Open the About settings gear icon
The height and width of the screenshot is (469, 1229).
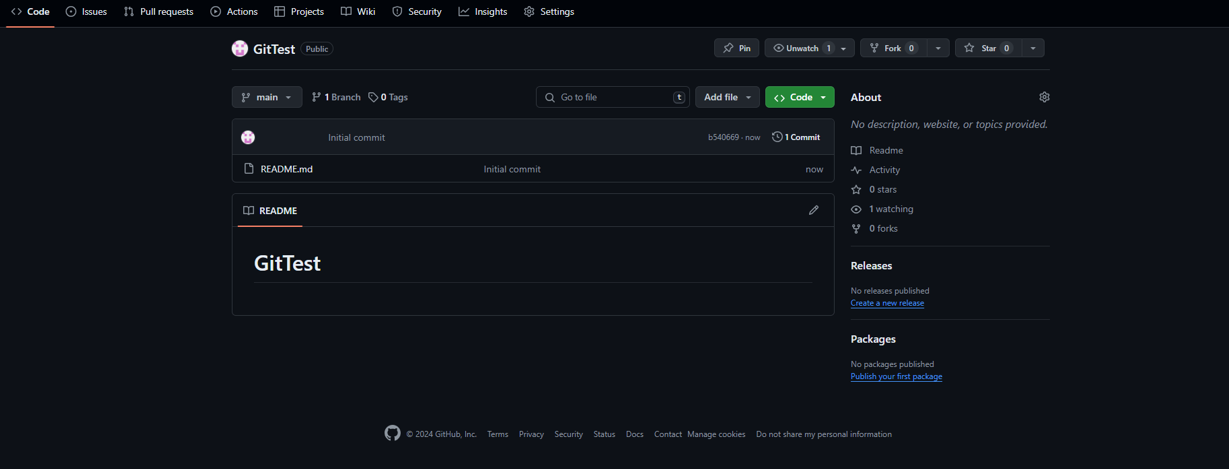click(1044, 97)
